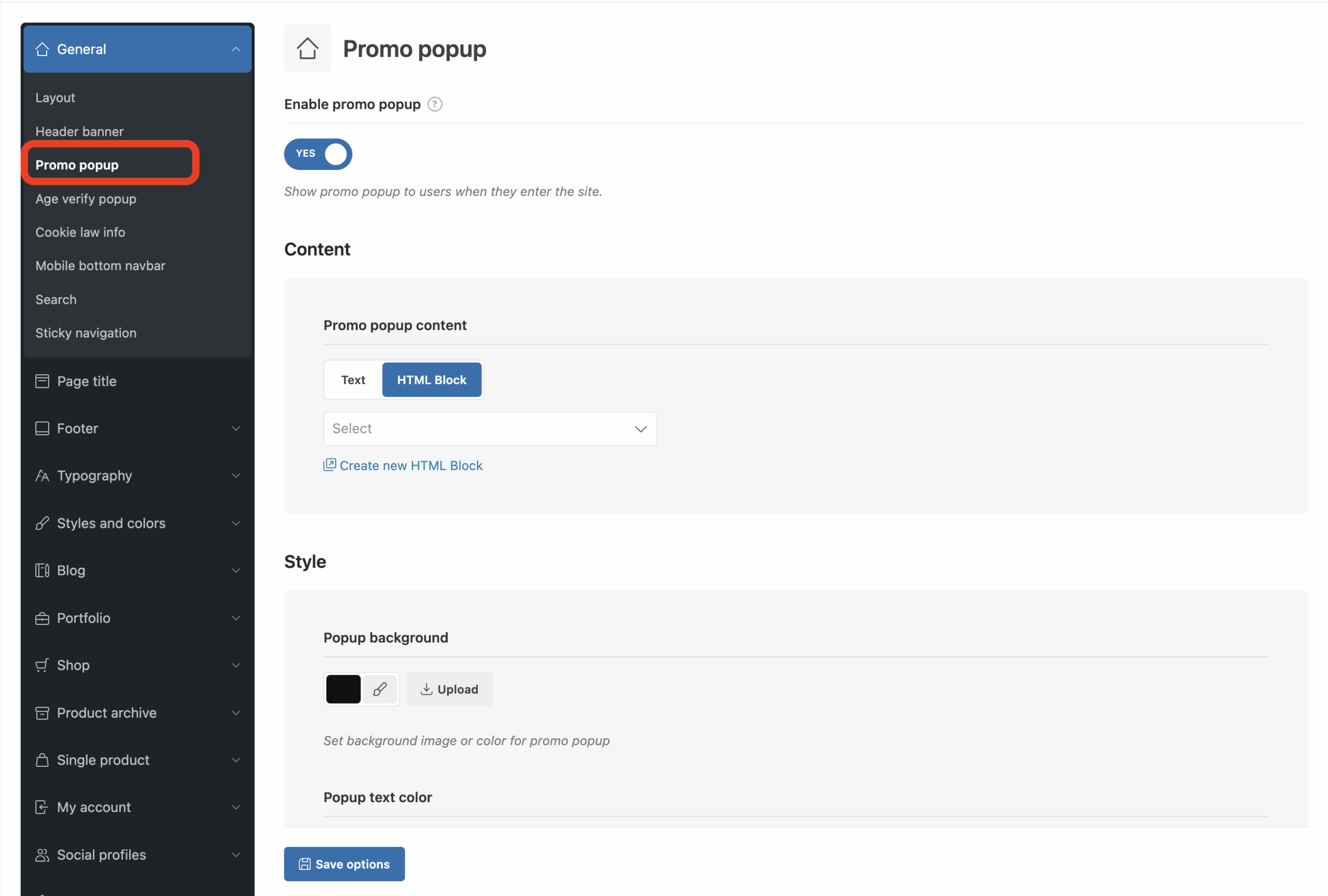Disable the Enable promo popup toggle

coord(319,154)
